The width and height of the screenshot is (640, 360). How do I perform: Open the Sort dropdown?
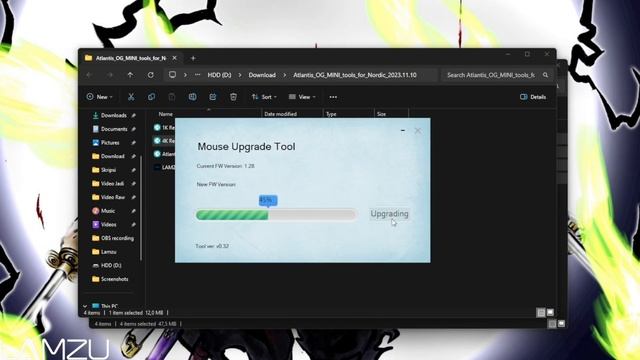point(264,97)
